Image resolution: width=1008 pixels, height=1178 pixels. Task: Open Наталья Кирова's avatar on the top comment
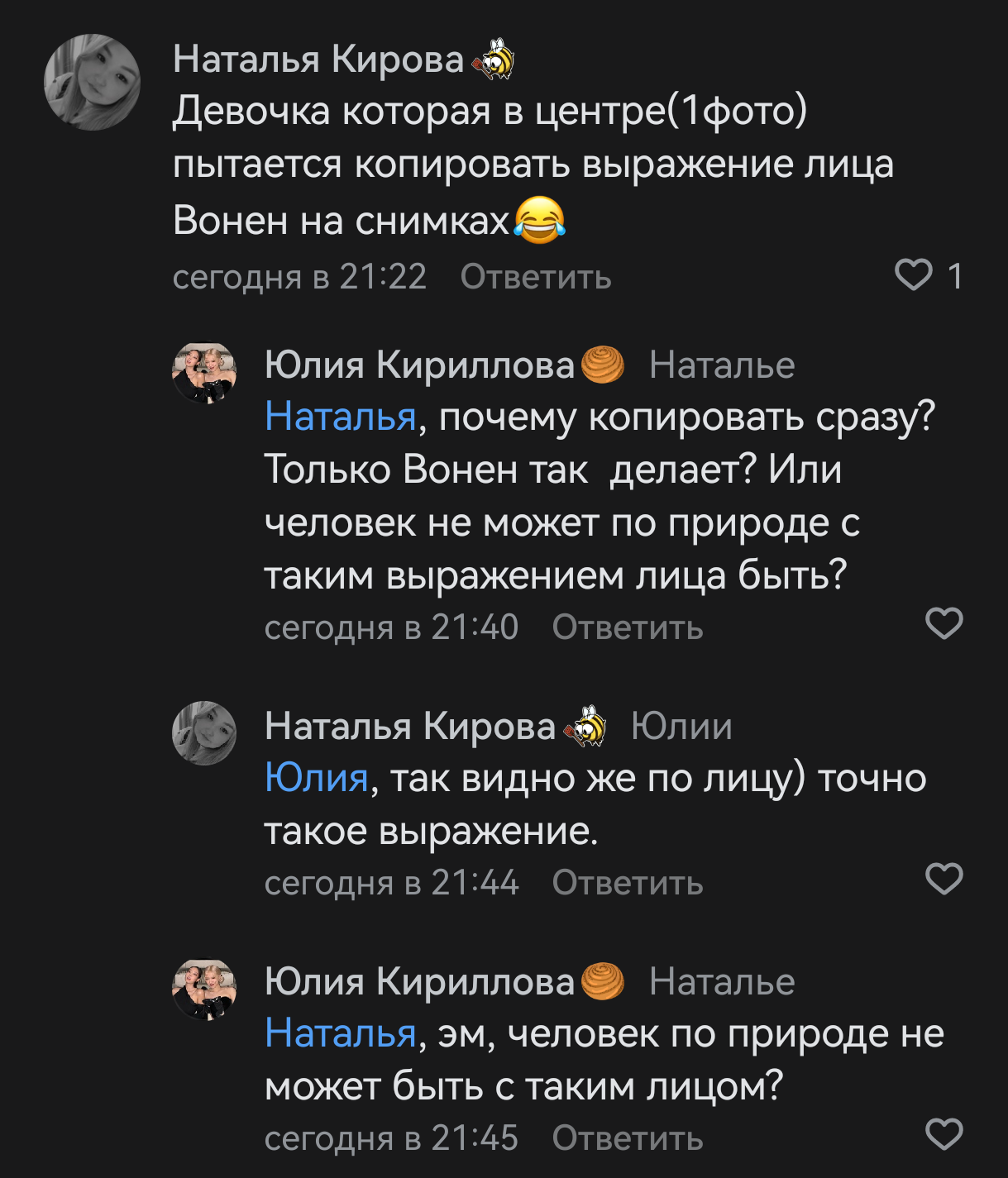coord(92,82)
